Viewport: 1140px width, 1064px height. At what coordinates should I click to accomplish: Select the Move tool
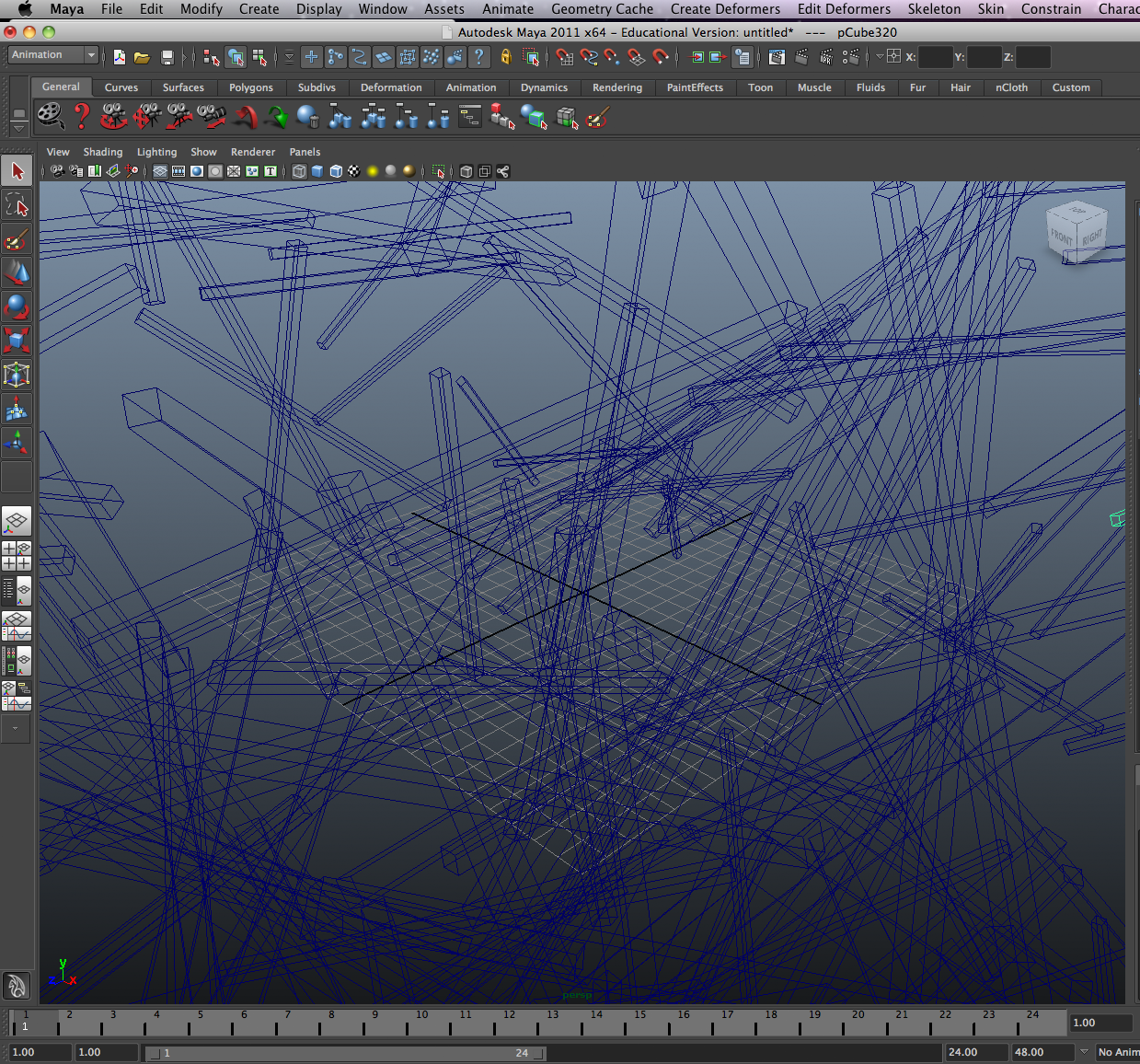pos(17,272)
